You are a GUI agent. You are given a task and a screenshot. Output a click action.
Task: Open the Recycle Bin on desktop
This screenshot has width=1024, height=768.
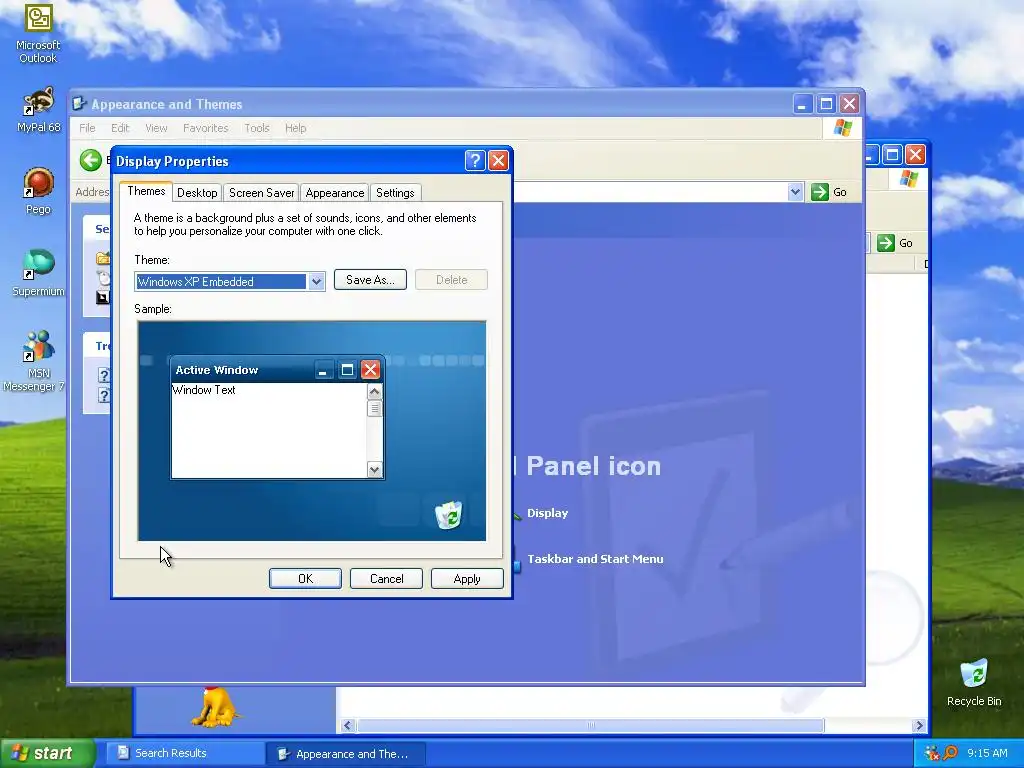(x=974, y=682)
